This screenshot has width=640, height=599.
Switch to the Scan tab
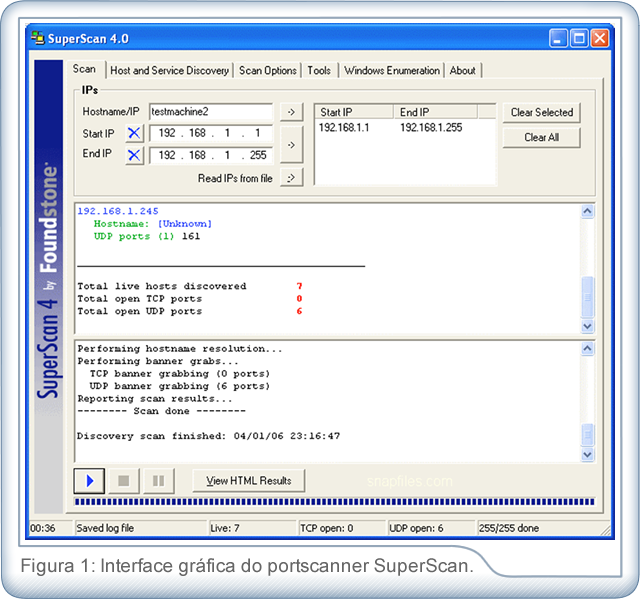coord(84,69)
